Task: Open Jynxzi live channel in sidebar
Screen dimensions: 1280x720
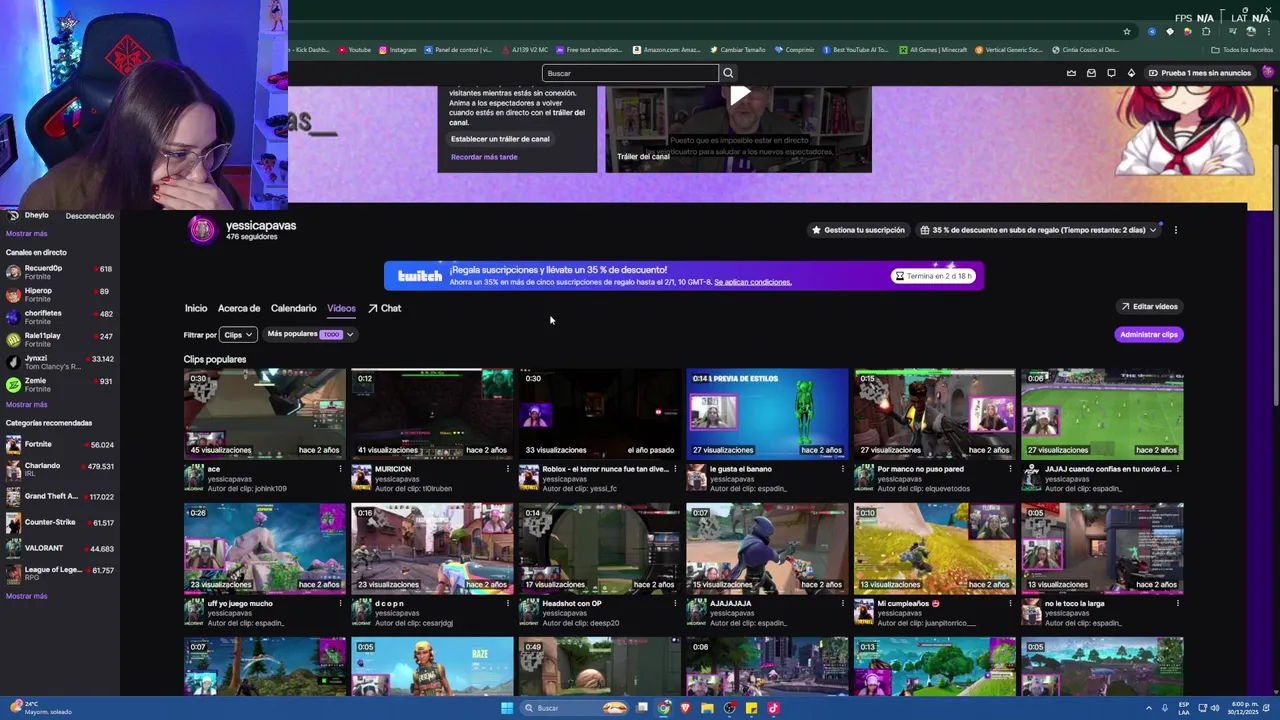Action: 60,362
